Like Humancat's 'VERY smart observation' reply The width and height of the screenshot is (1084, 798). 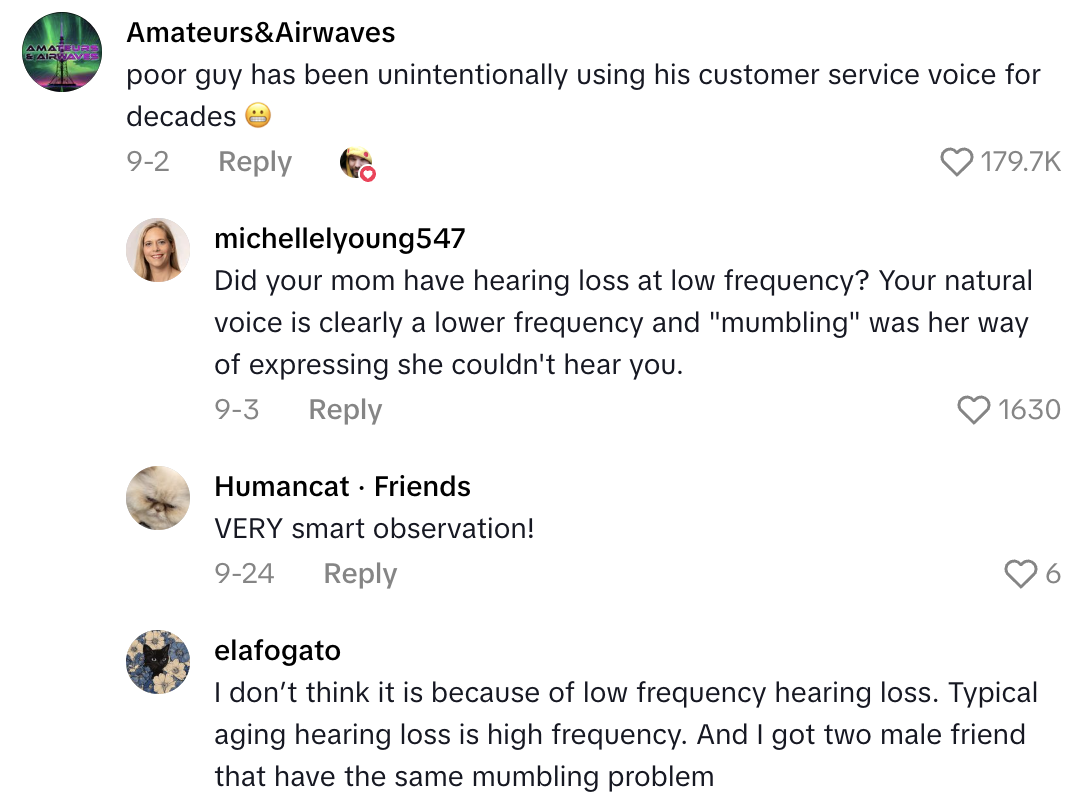coord(1021,574)
